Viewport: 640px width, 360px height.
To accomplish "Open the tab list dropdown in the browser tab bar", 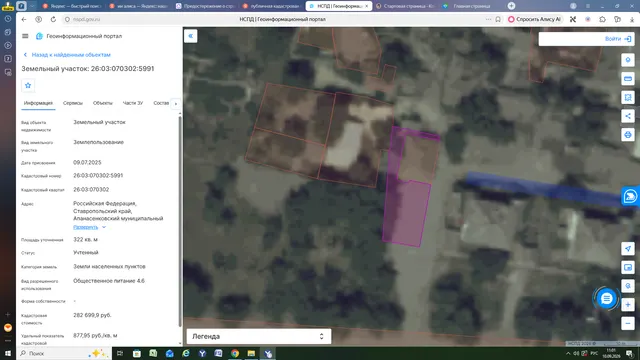I will coord(32,6).
